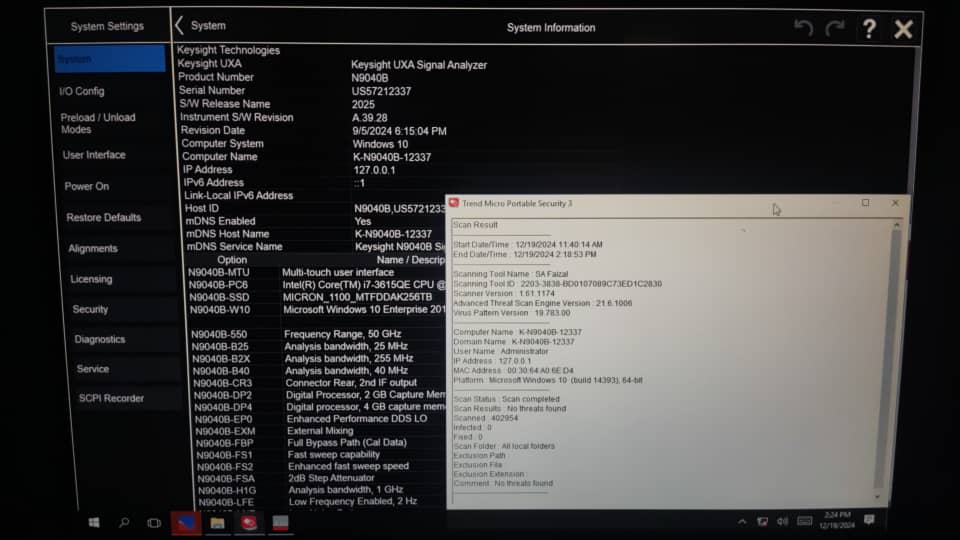Viewport: 960px width, 540px height.
Task: Click 'No threats found' scan results line
Action: (510, 408)
